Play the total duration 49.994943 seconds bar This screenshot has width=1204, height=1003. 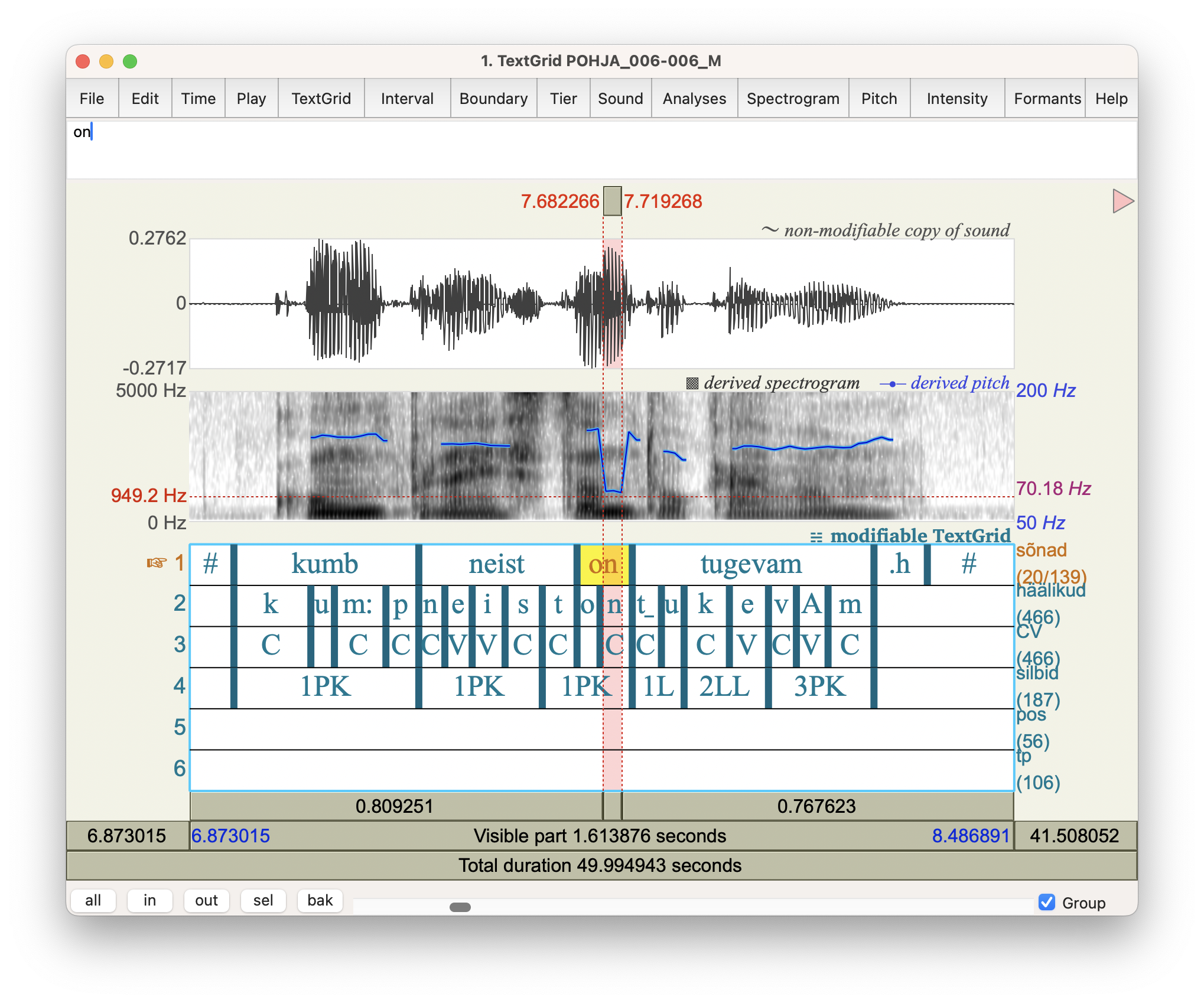(601, 865)
